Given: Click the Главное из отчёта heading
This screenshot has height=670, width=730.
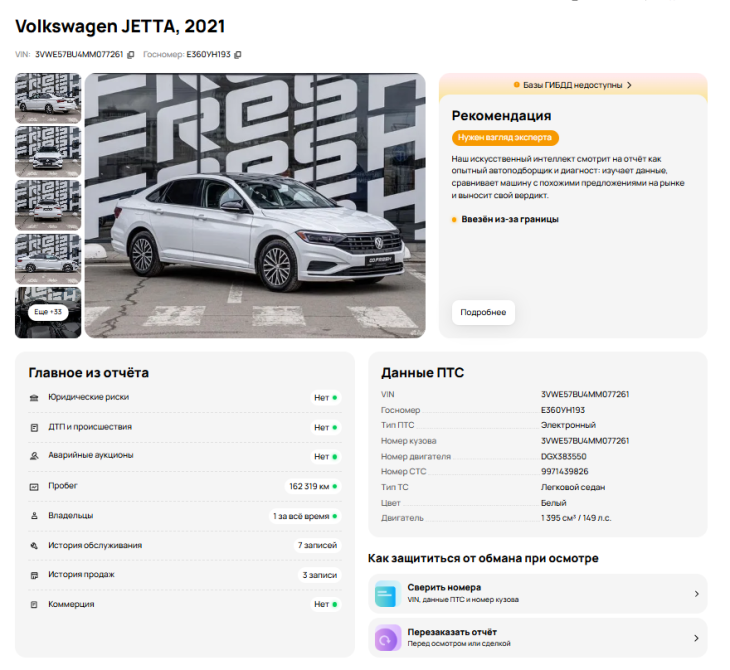Looking at the screenshot, I should tap(88, 373).
